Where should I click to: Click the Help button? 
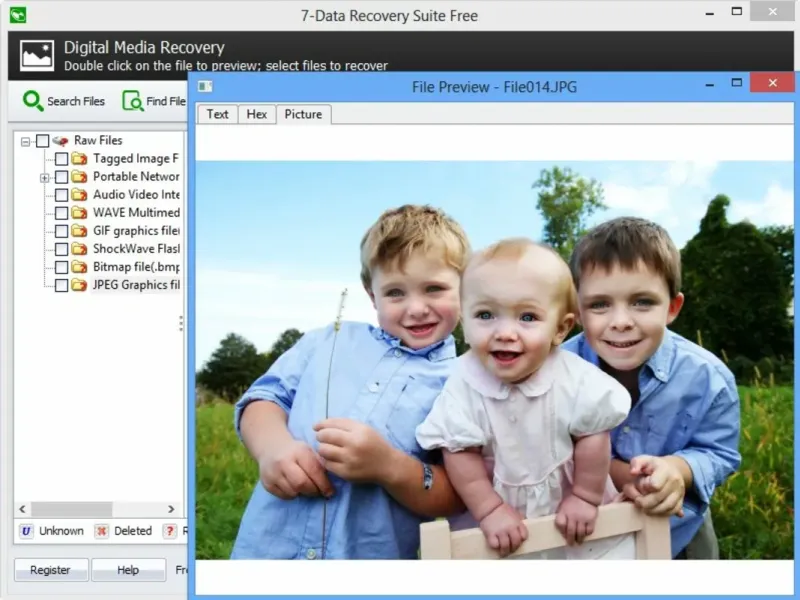pos(129,570)
